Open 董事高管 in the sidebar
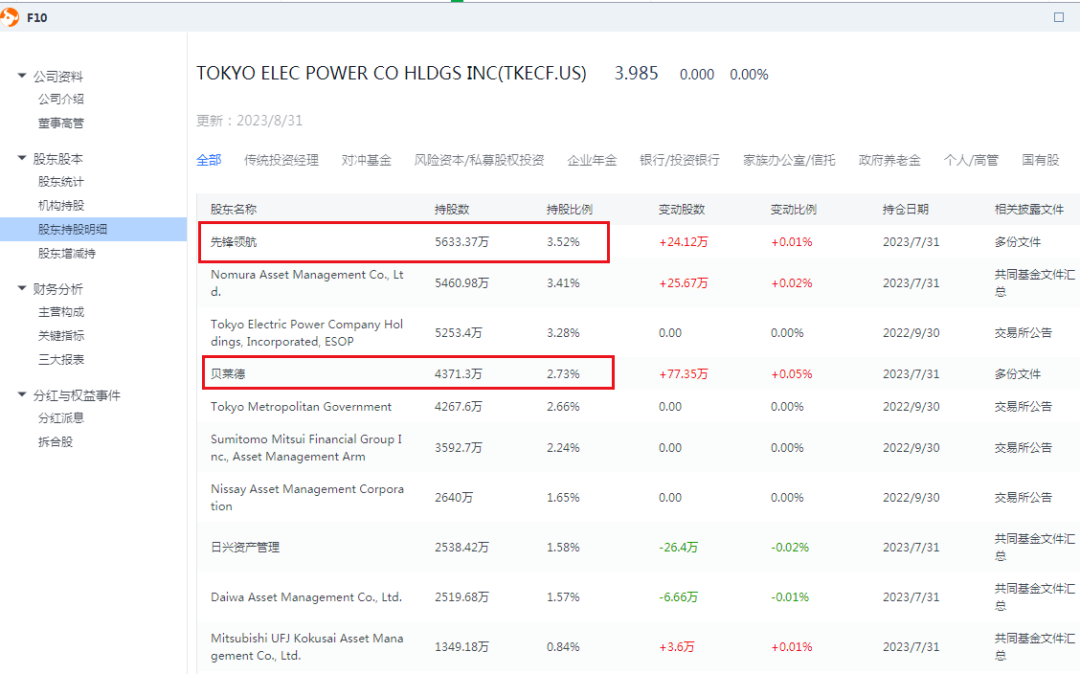Screen dimensions: 1080x674 coord(61,123)
